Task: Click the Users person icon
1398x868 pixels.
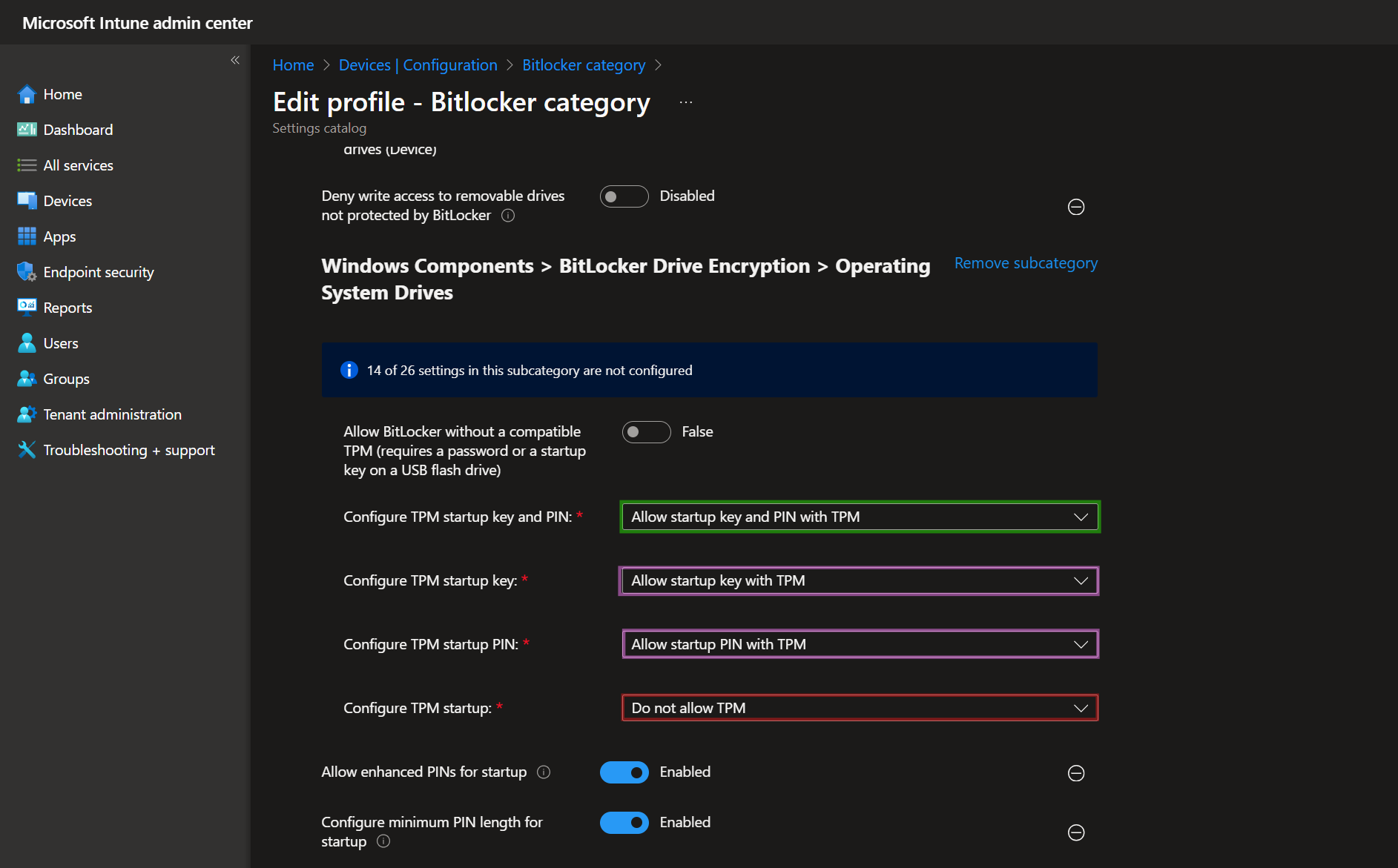Action: point(27,343)
